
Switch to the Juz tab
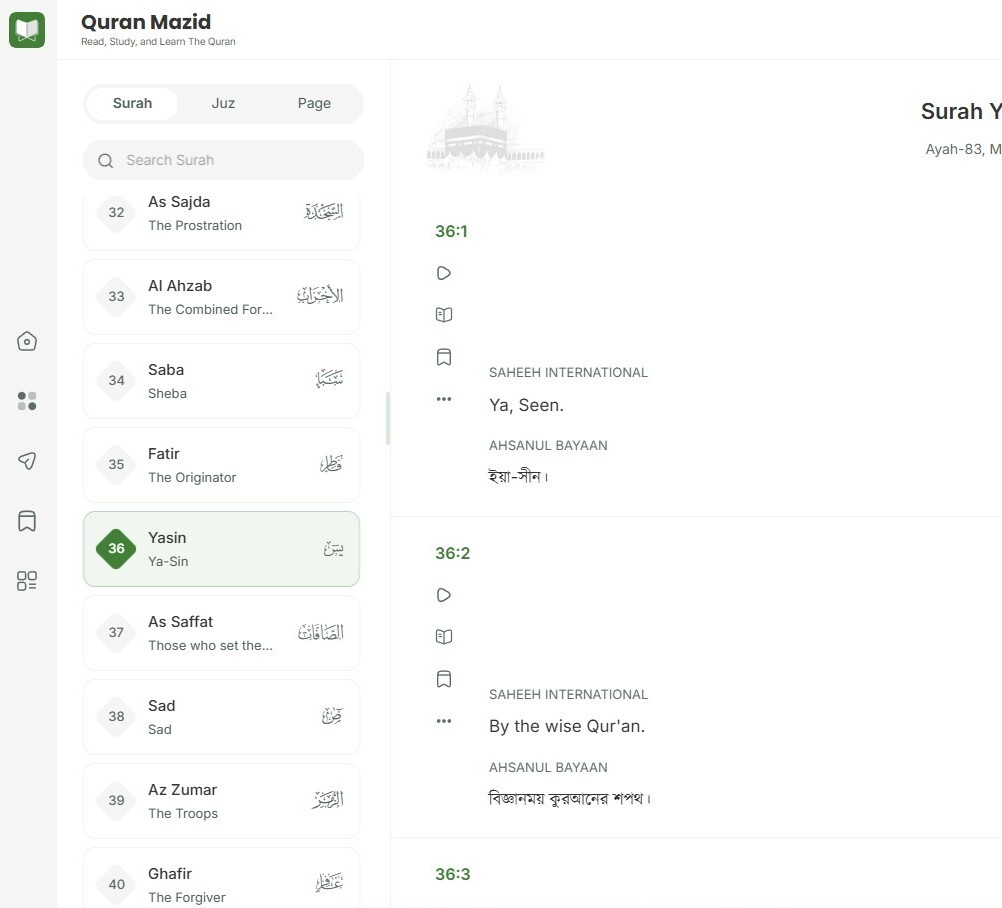pyautogui.click(x=223, y=104)
